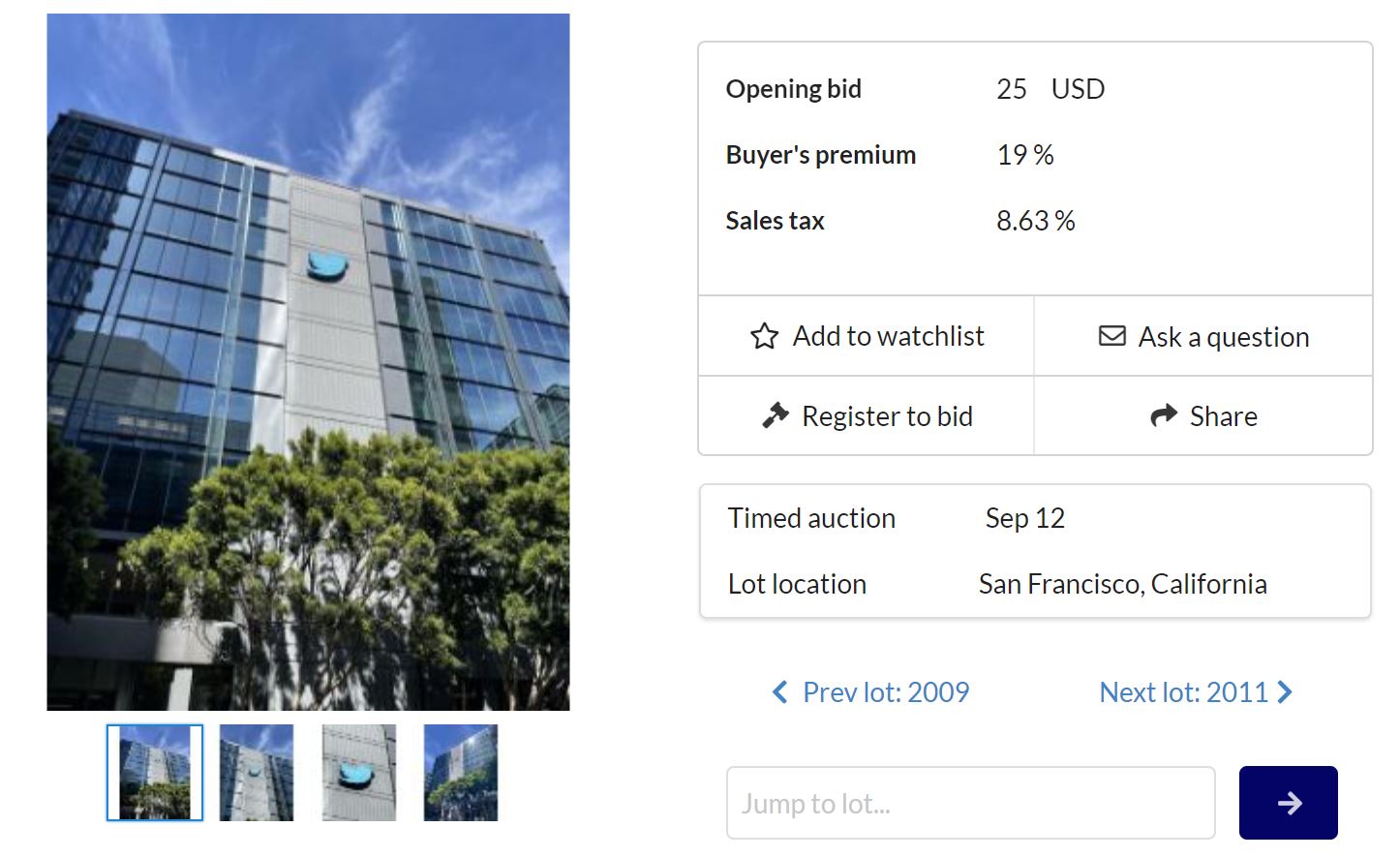
Task: Select the first building thumbnail
Action: click(x=155, y=773)
